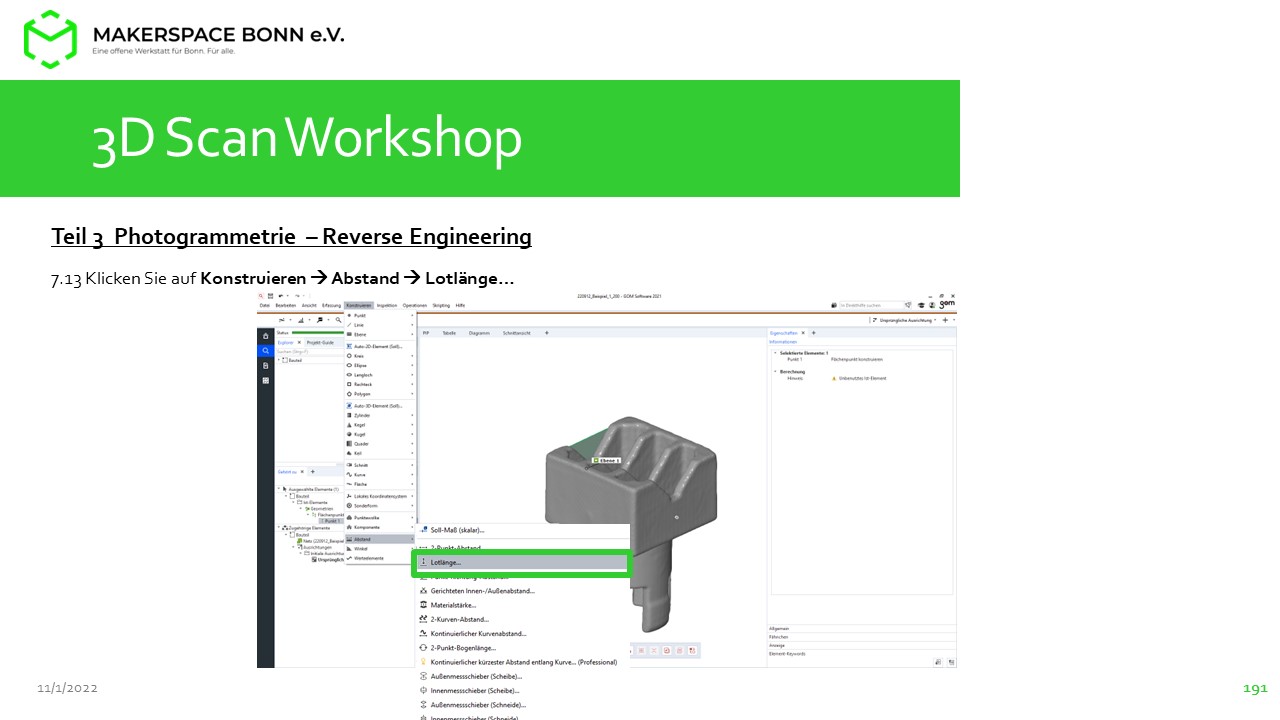This screenshot has height=720, width=1280.
Task: Select Kontinuierlicher Kurvenabstand... entry
Action: (479, 633)
